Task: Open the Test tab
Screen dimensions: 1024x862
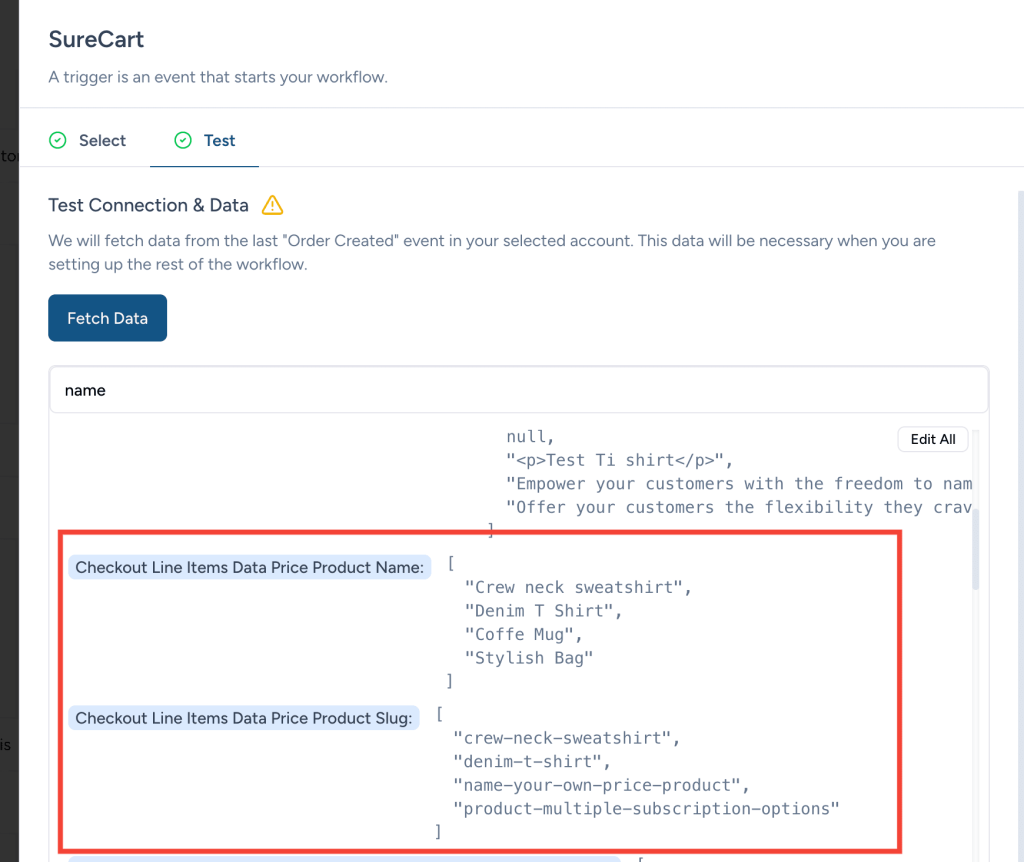Action: coord(219,141)
